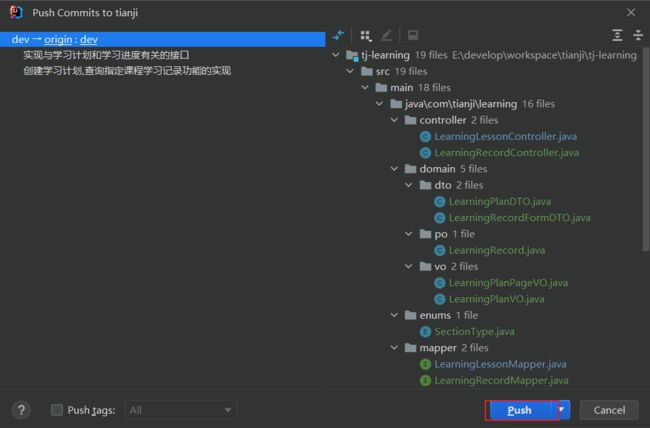The width and height of the screenshot is (650, 428).
Task: Click the controller folder icon
Action: 410,120
